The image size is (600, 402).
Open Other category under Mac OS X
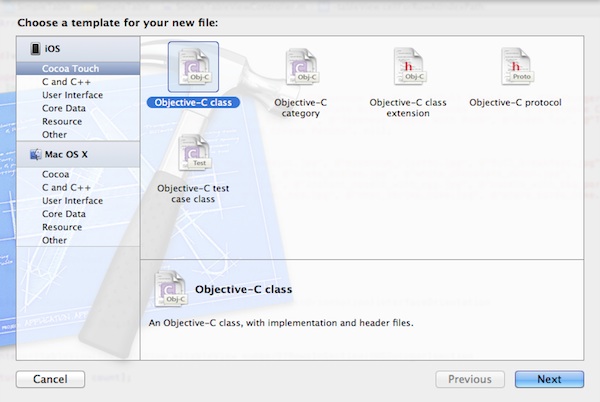pos(55,240)
